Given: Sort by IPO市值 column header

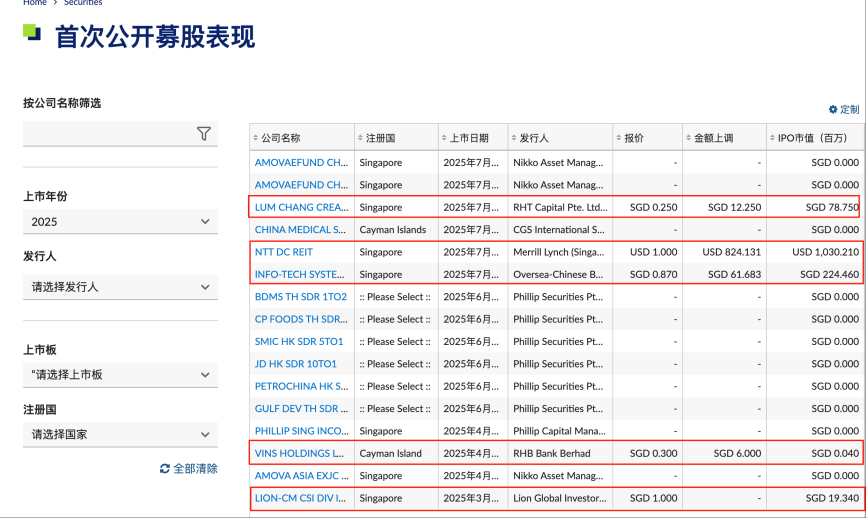Looking at the screenshot, I should pos(812,138).
